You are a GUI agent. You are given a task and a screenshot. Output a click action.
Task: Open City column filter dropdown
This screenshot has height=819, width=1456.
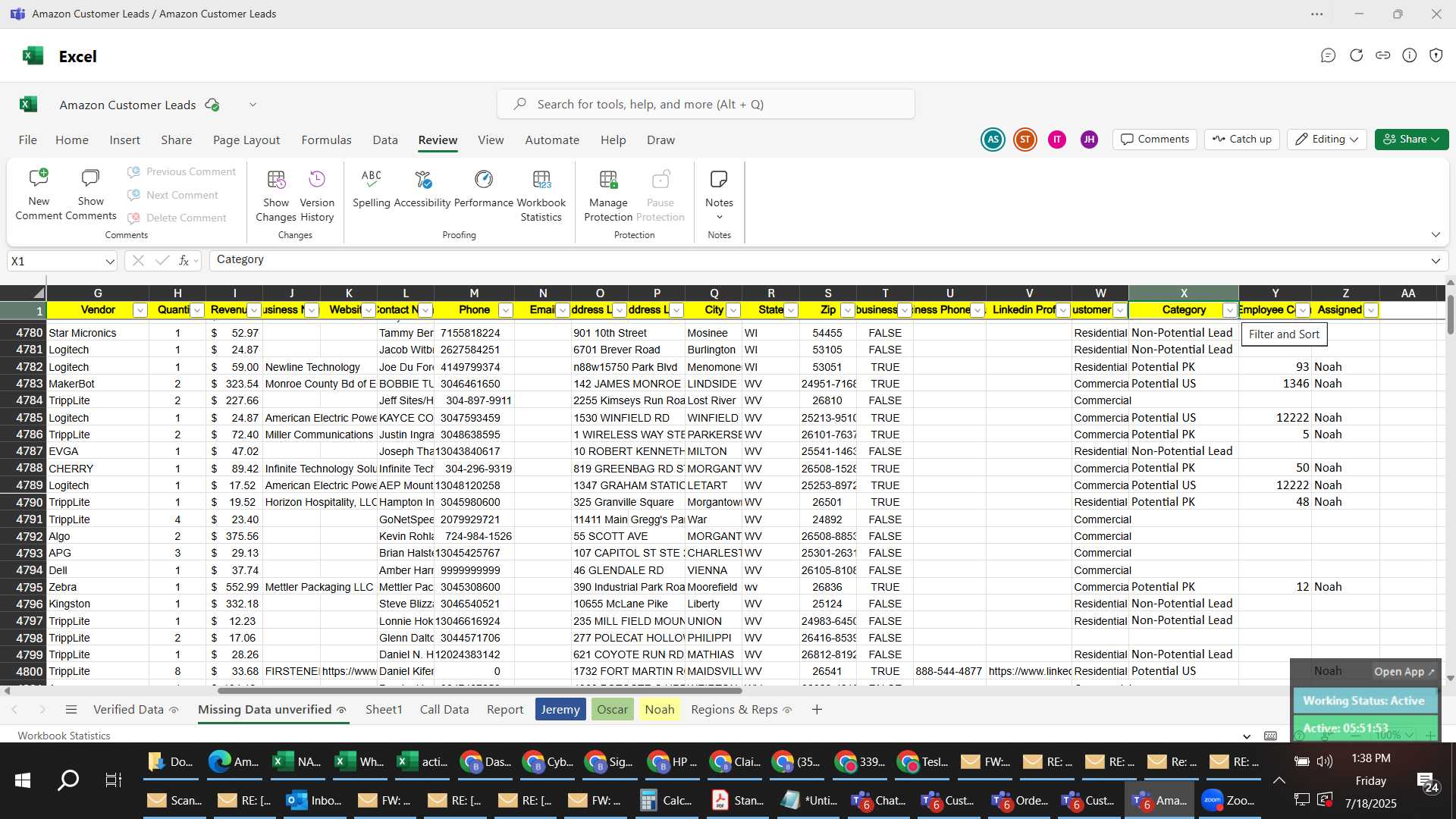click(733, 310)
